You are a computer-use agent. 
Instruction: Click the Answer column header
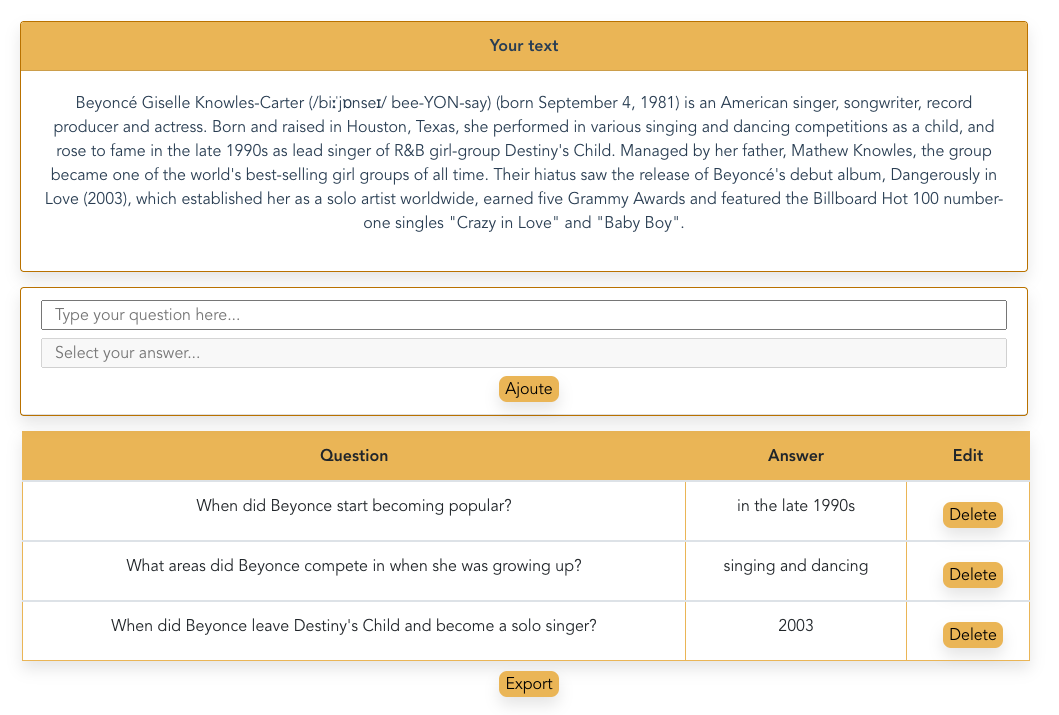point(796,456)
